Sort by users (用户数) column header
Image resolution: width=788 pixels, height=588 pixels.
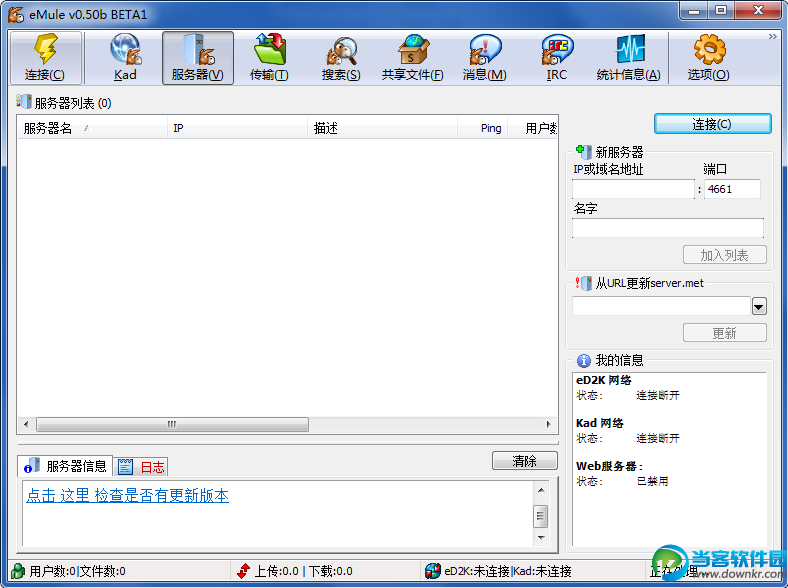(x=533, y=128)
